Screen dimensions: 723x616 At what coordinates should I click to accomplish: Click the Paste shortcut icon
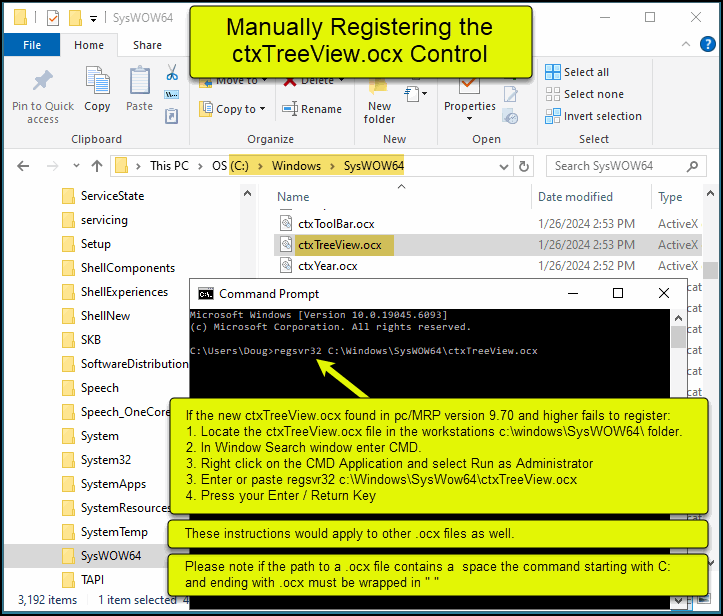click(x=172, y=116)
